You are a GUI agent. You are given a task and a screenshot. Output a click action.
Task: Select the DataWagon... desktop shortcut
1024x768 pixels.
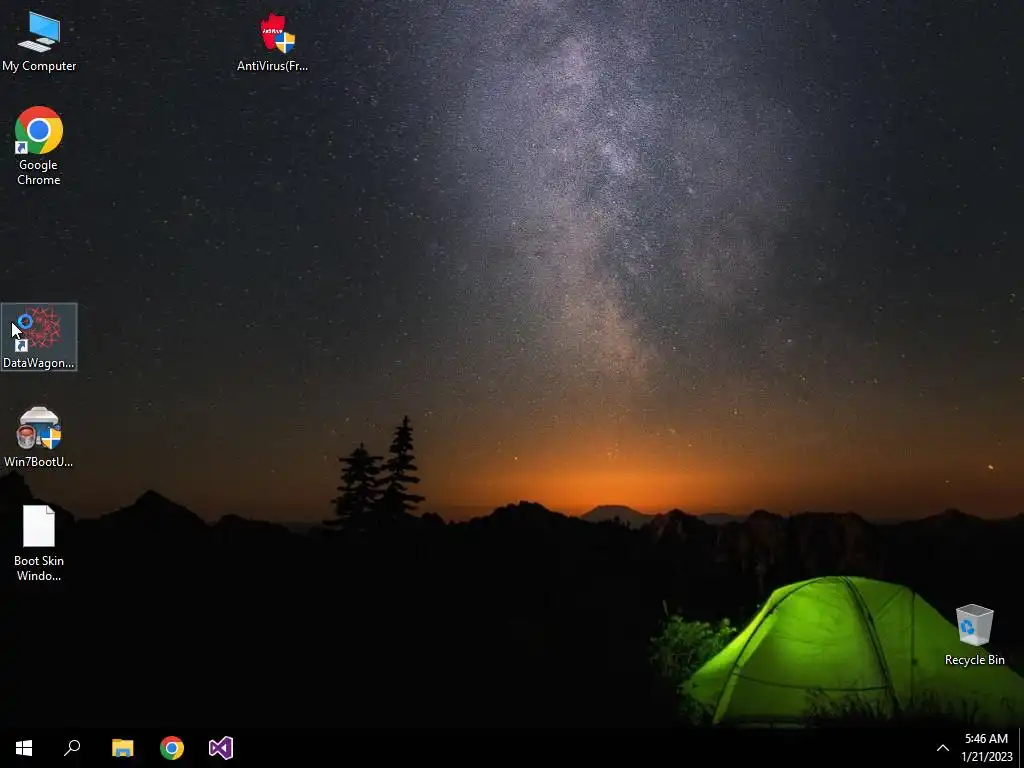point(39,337)
